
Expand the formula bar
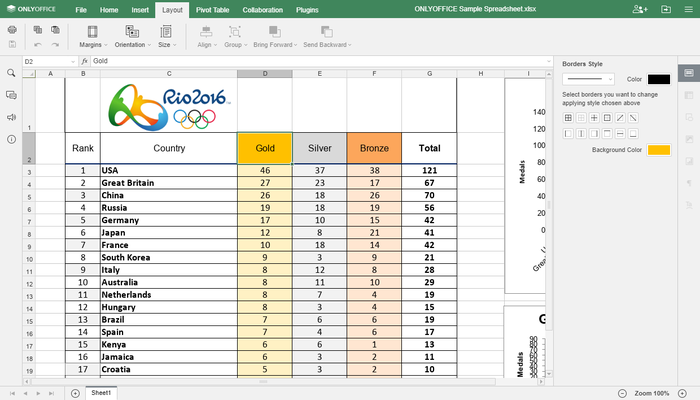coord(549,61)
